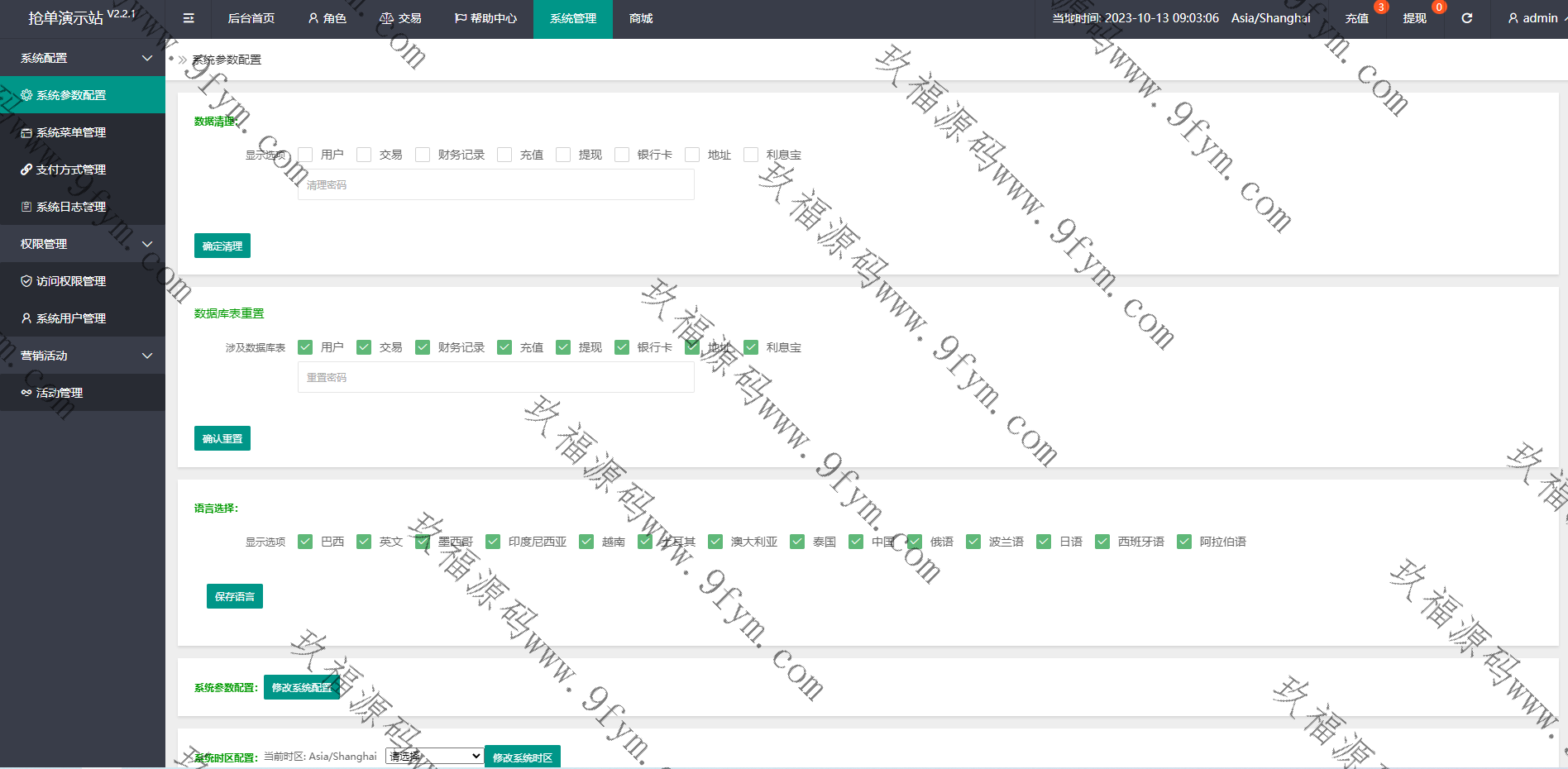
Task: Open 系统日志管理 from sidebar icon
Action: [x=26, y=207]
